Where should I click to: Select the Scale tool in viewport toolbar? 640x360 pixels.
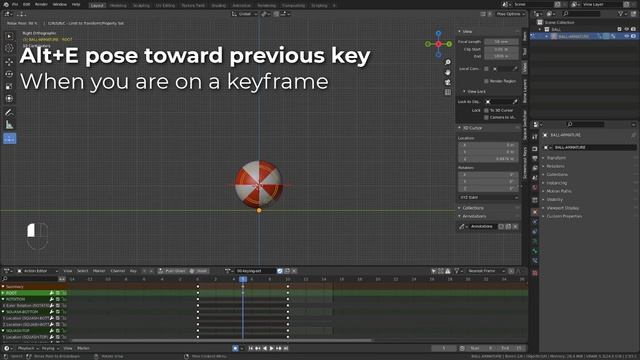[x=9, y=87]
